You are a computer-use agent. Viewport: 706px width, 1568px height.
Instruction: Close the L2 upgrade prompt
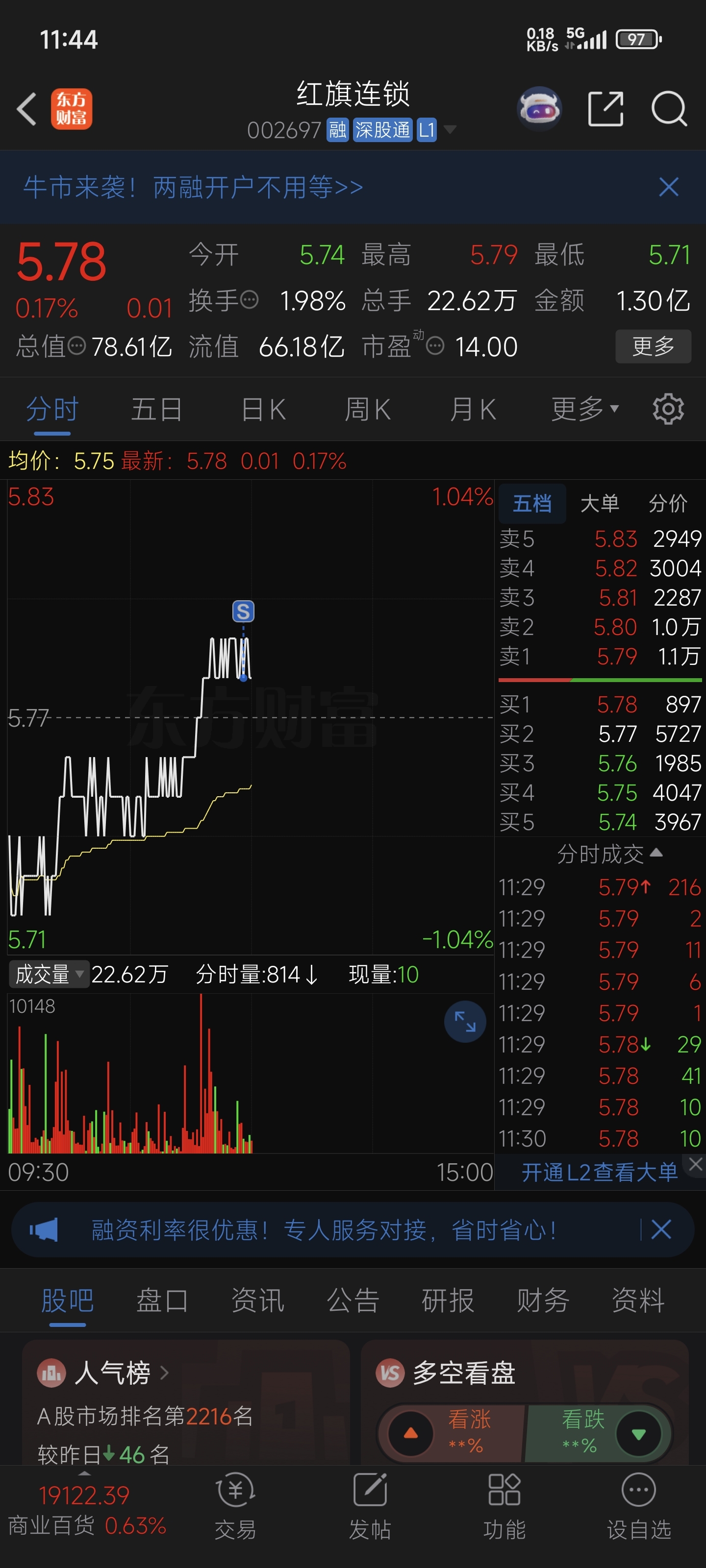pyautogui.click(x=696, y=1164)
